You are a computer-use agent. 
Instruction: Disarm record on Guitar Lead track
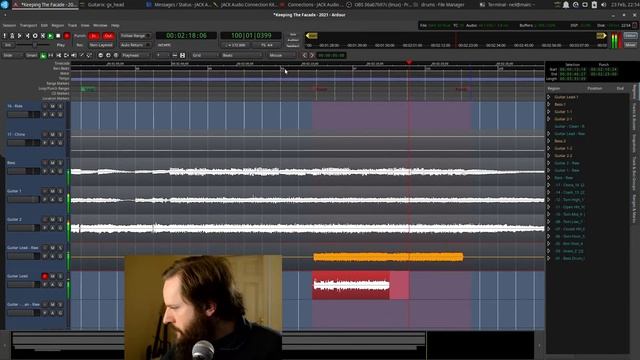click(x=45, y=276)
